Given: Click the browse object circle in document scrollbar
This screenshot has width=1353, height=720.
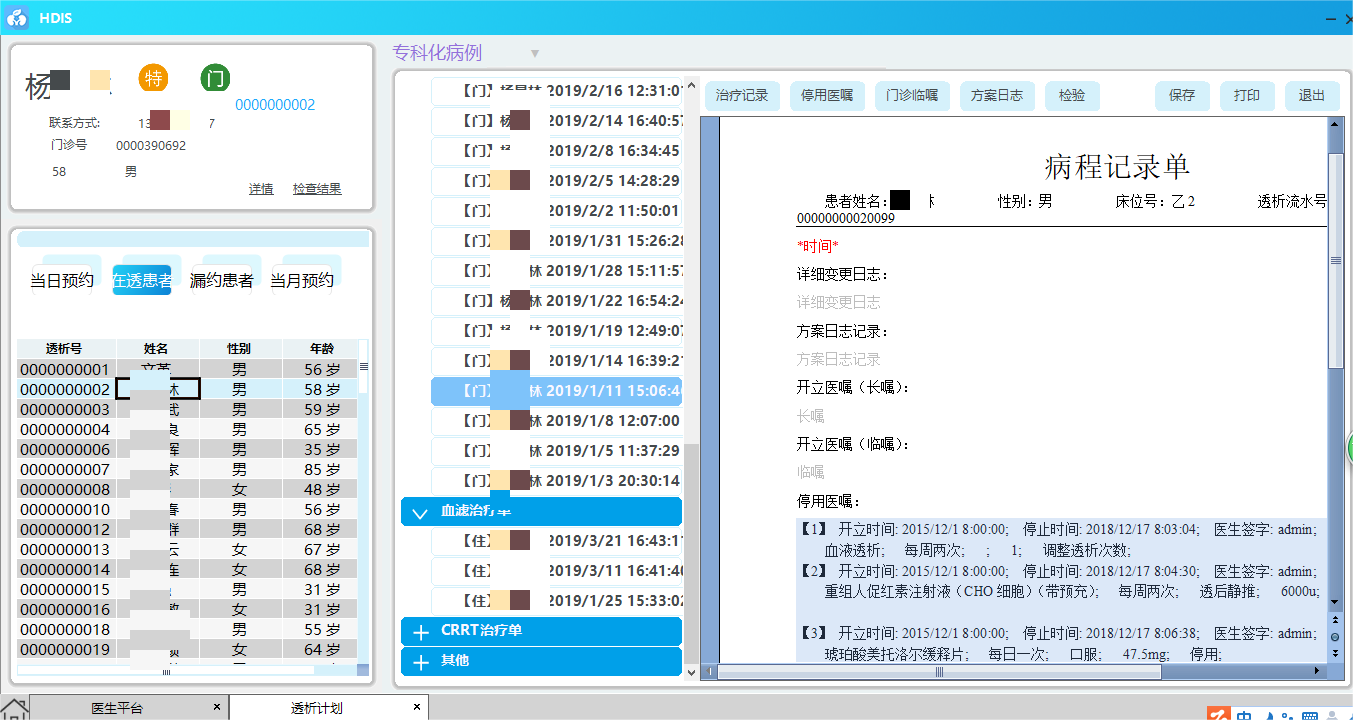Looking at the screenshot, I should [1334, 637].
